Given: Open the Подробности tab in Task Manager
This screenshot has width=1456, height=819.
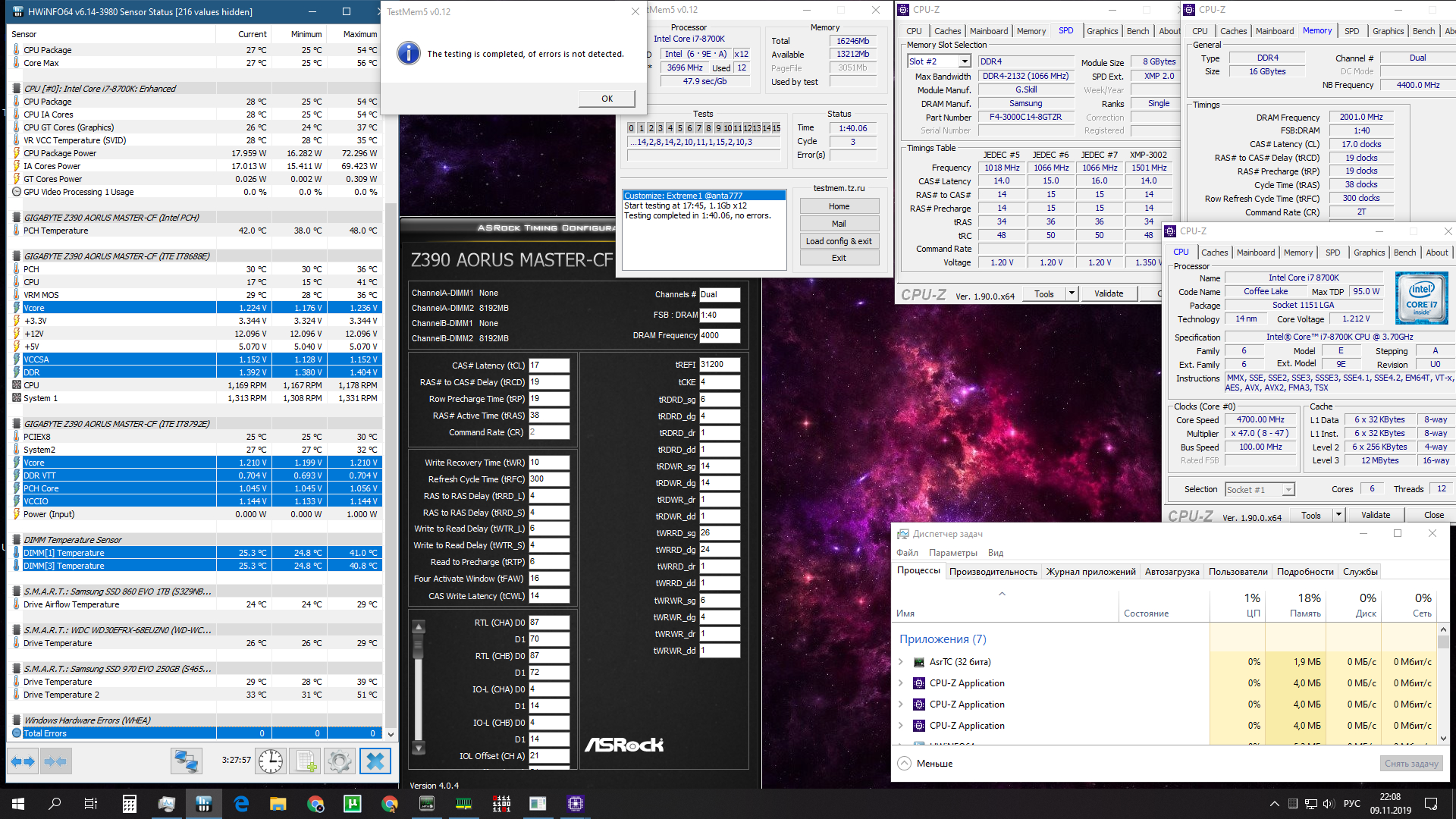Looking at the screenshot, I should pyautogui.click(x=1304, y=572).
